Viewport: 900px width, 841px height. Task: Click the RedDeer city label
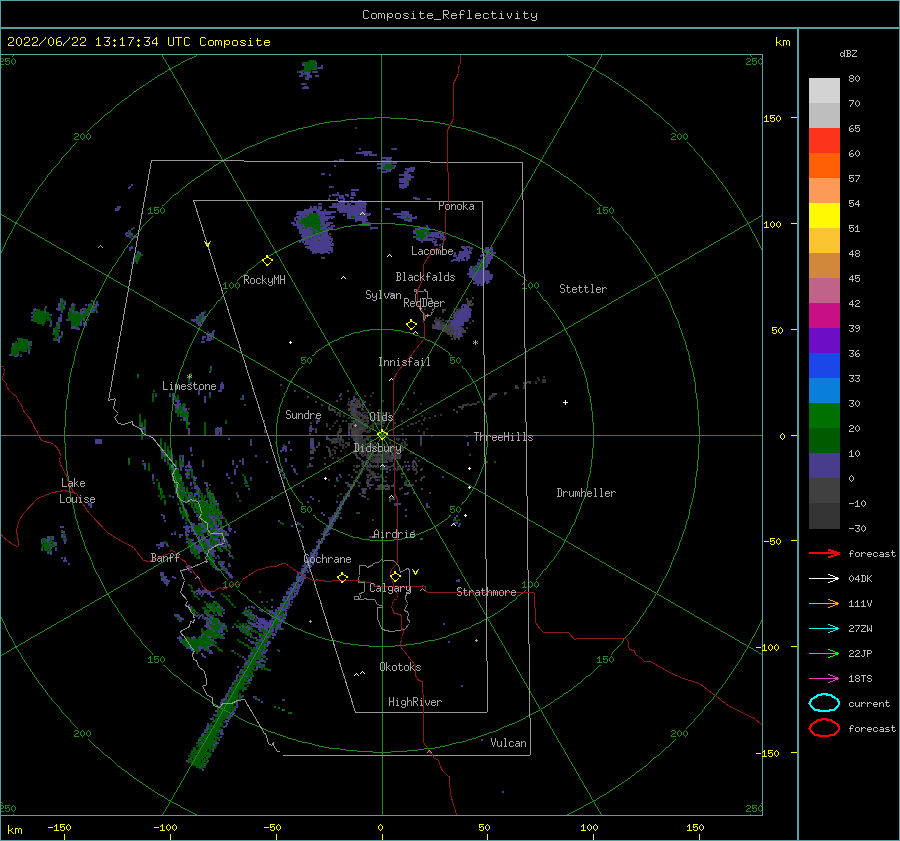(x=424, y=303)
